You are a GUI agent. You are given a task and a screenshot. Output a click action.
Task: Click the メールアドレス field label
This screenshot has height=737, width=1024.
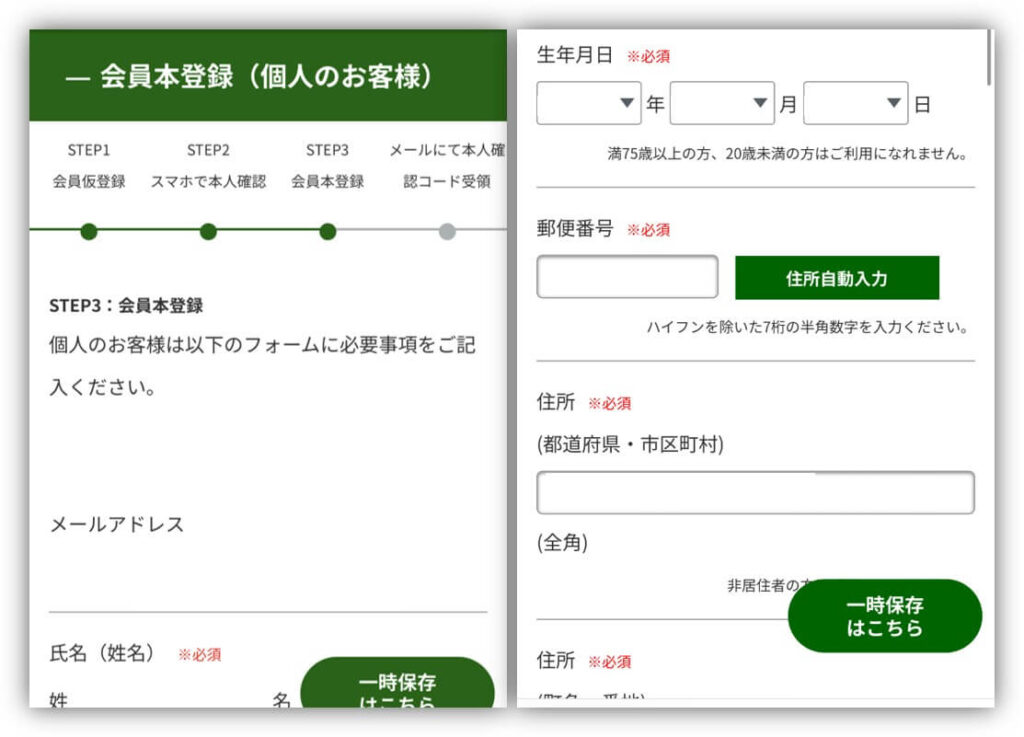[x=117, y=525]
